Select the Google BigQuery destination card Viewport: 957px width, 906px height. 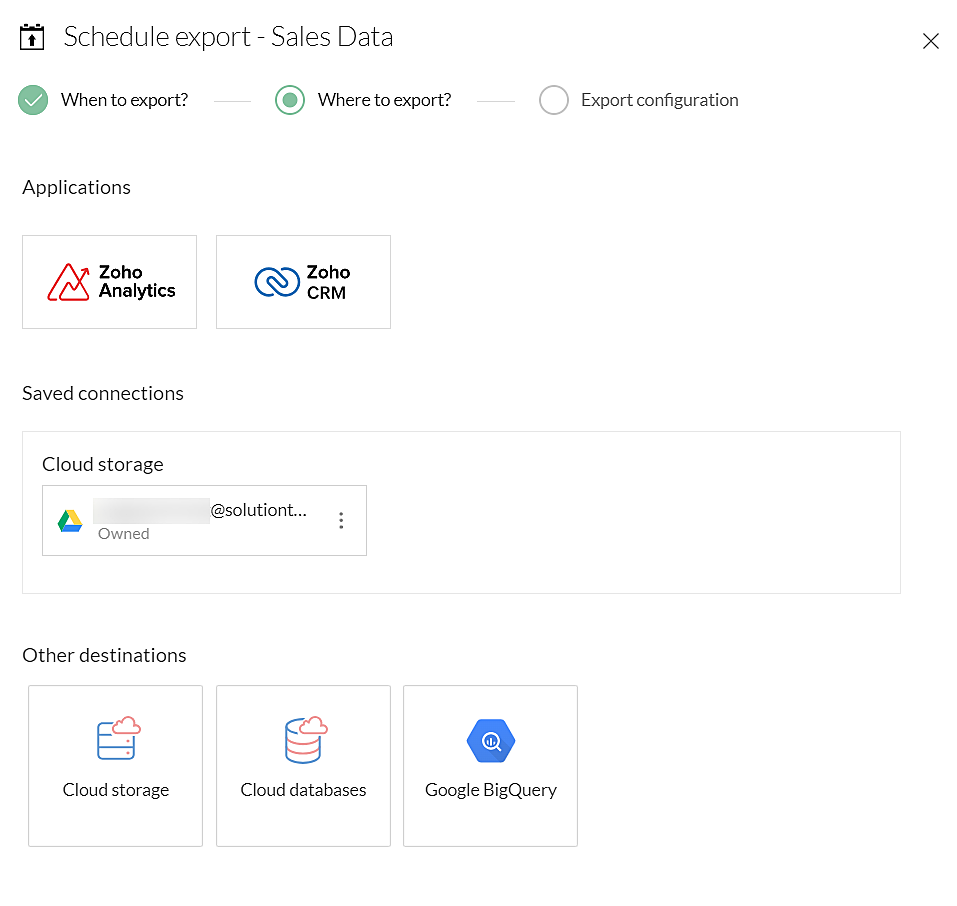coord(491,766)
